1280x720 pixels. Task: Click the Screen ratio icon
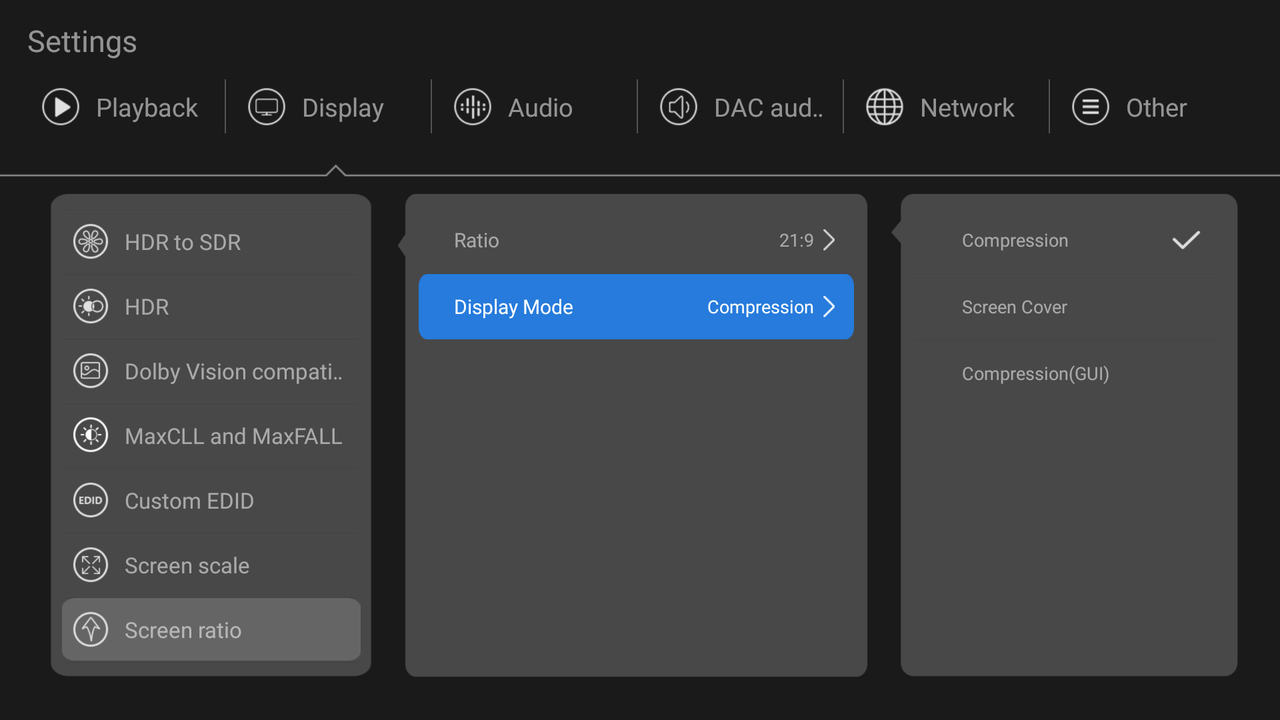coord(91,630)
